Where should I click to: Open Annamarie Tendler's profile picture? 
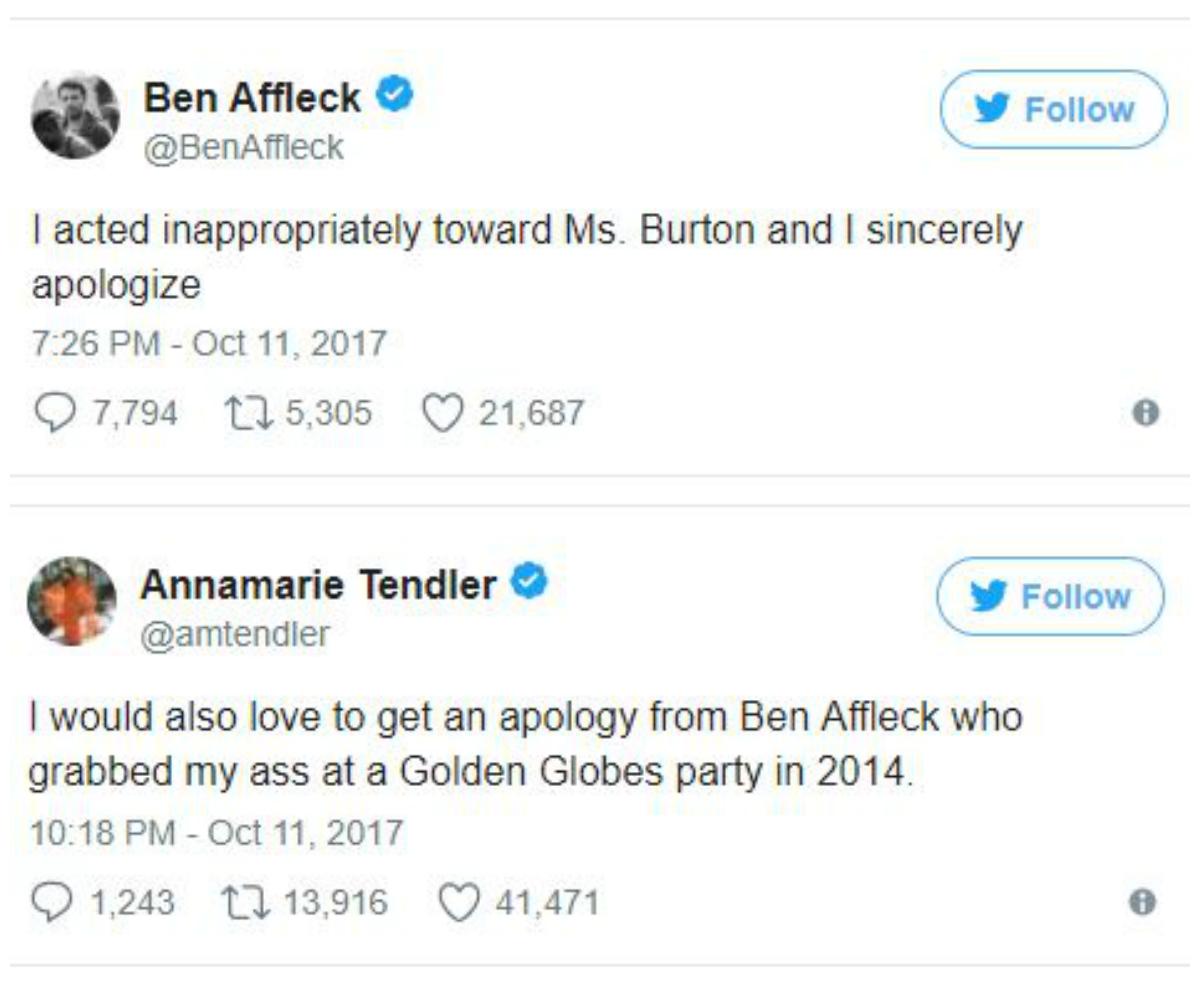click(x=72, y=601)
